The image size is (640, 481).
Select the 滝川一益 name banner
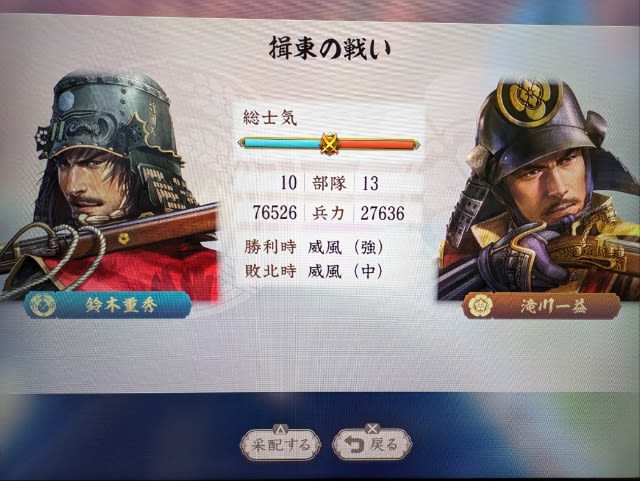pos(542,306)
